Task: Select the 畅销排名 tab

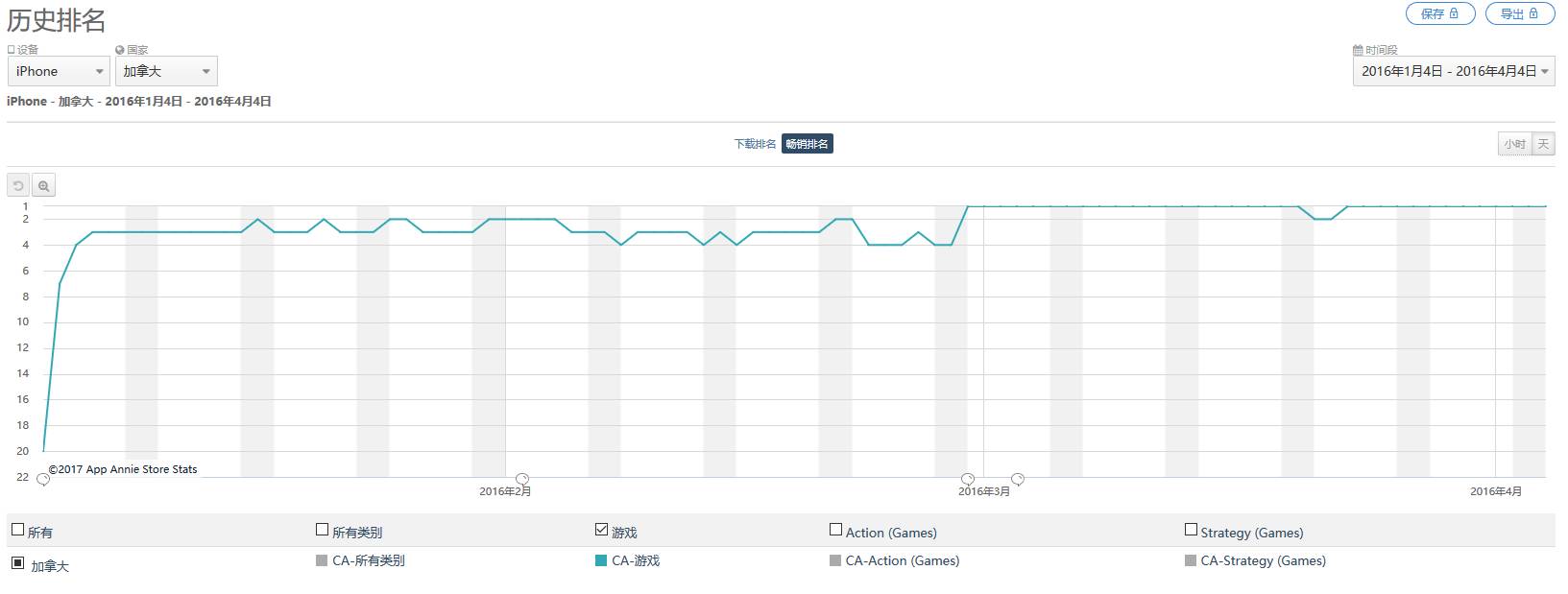Action: (807, 144)
